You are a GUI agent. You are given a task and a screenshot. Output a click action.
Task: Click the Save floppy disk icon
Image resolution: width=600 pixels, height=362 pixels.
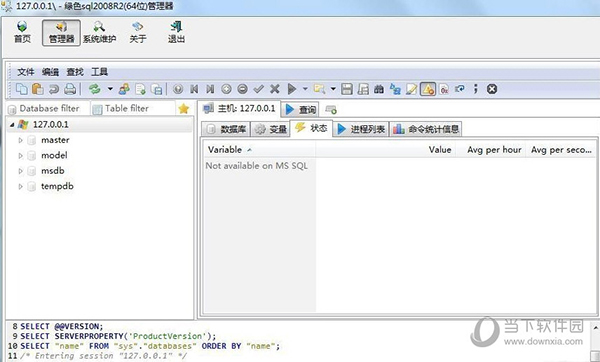pyautogui.click(x=347, y=89)
